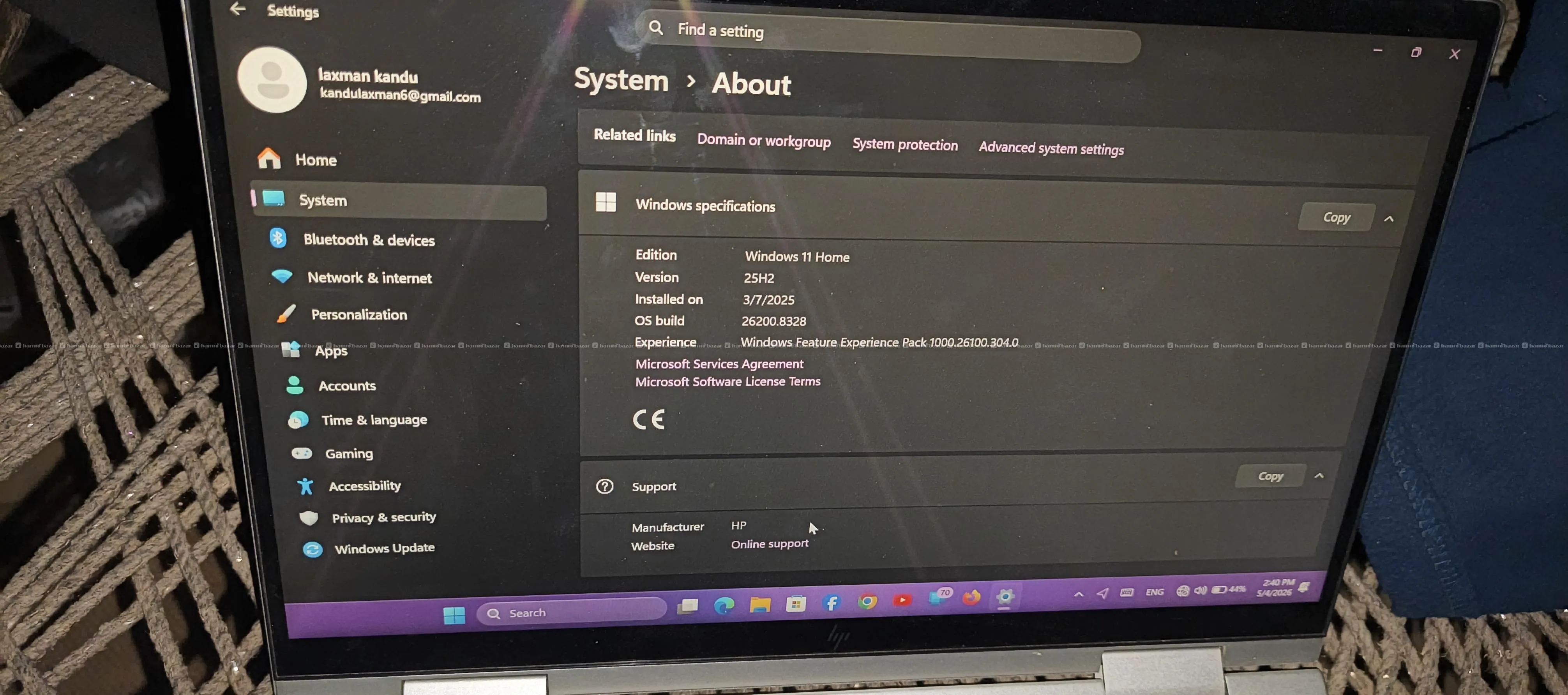Open YouTube from the taskbar
This screenshot has height=695, width=1568.
(902, 600)
